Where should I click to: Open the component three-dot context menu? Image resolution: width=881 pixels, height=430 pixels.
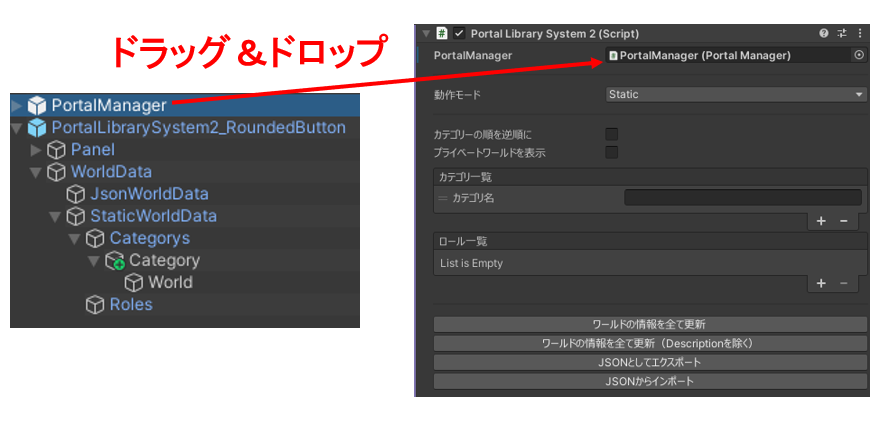(x=860, y=33)
